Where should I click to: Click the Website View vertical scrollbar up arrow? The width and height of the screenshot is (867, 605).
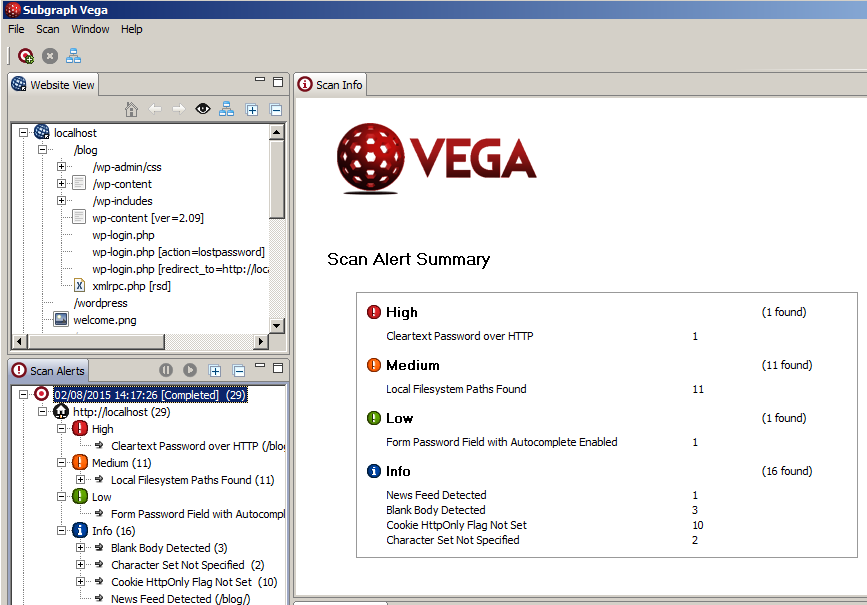pyautogui.click(x=277, y=132)
